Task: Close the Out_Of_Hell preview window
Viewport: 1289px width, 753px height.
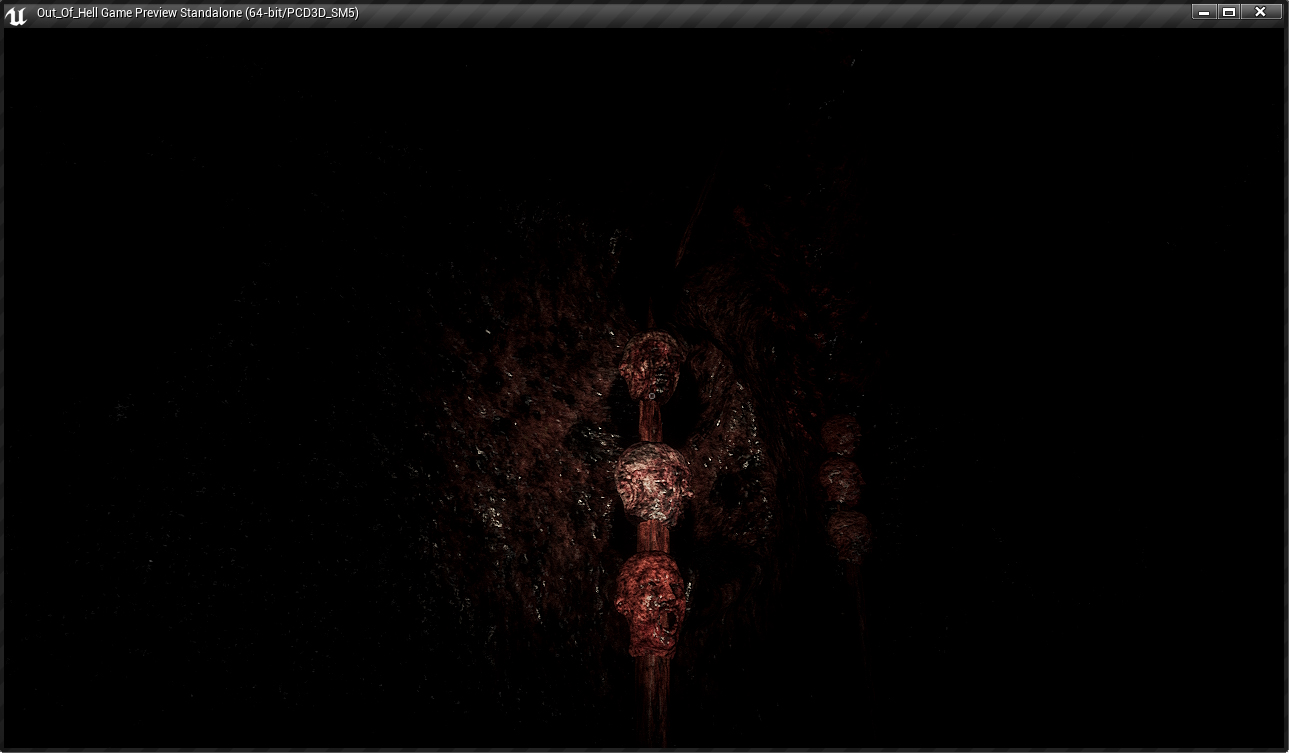Action: (1261, 12)
